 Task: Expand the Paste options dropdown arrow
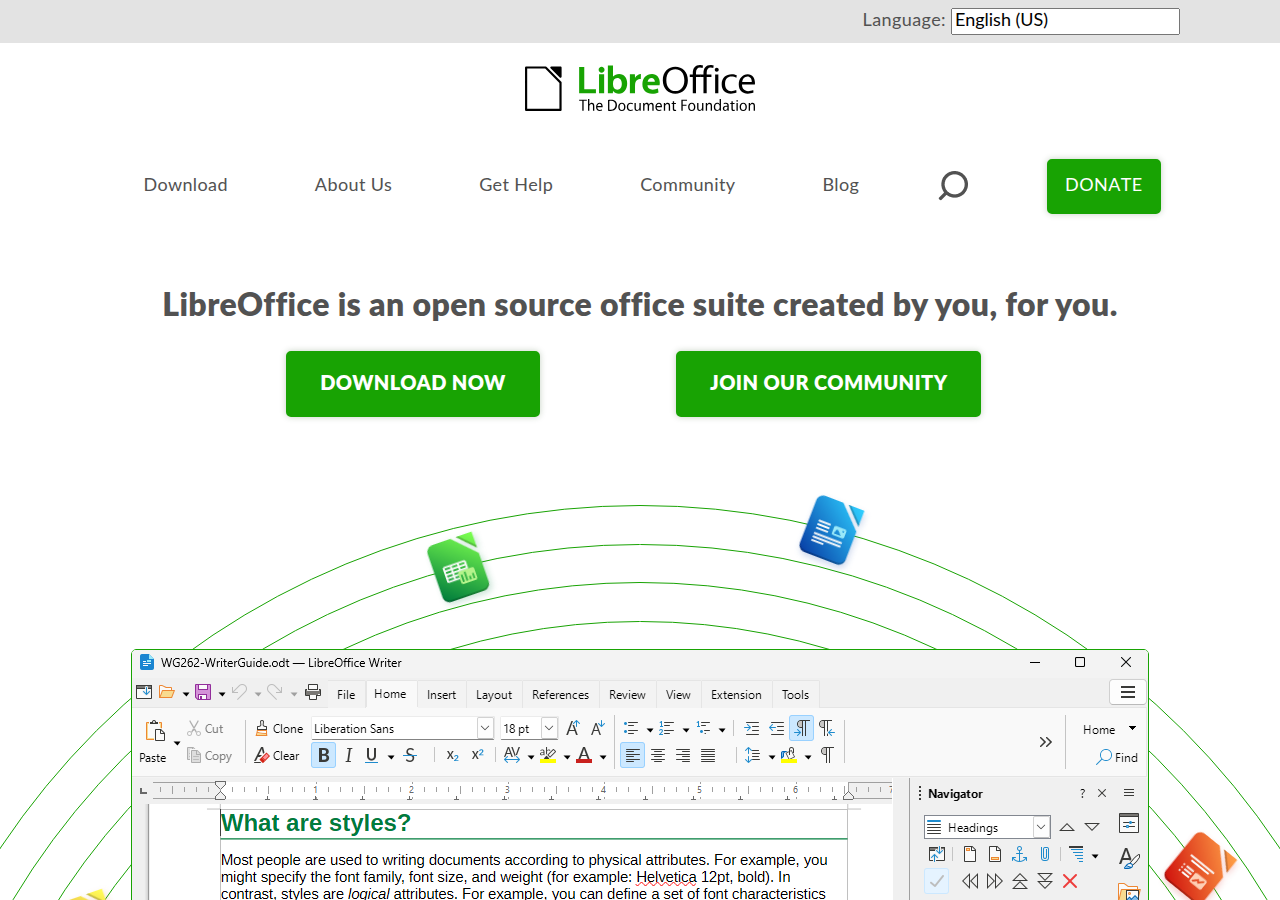pyautogui.click(x=177, y=743)
